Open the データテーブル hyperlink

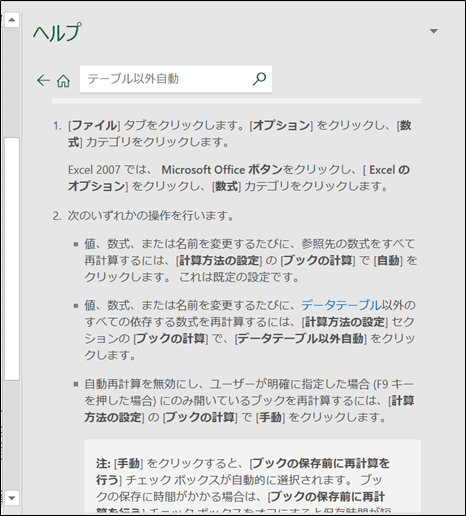pos(341,305)
